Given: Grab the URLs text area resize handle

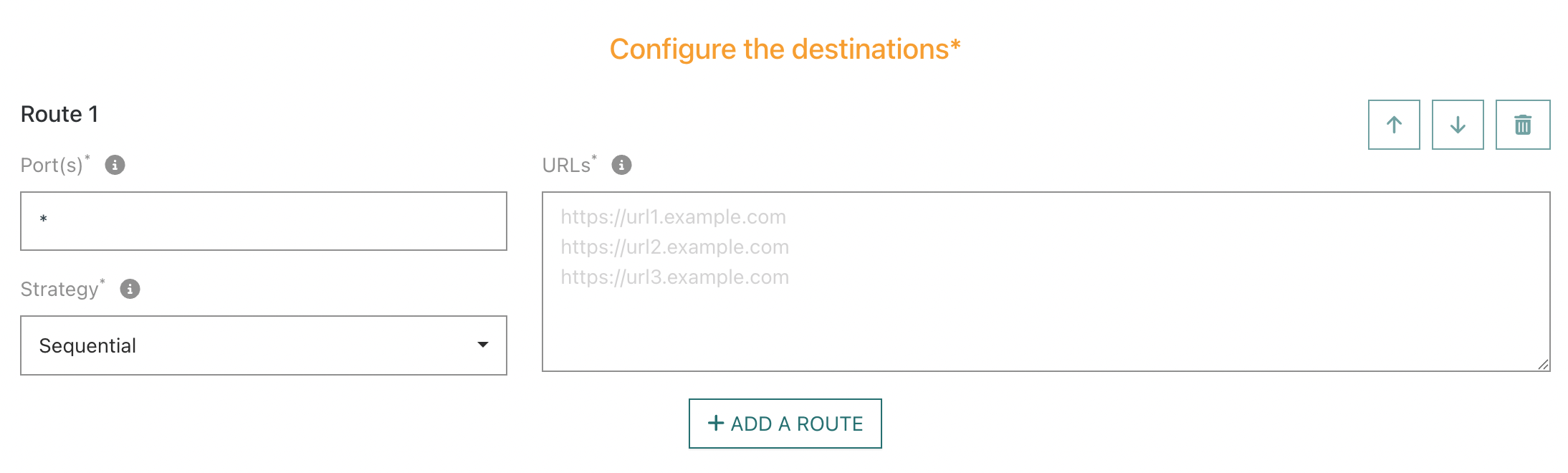Looking at the screenshot, I should point(1543,364).
